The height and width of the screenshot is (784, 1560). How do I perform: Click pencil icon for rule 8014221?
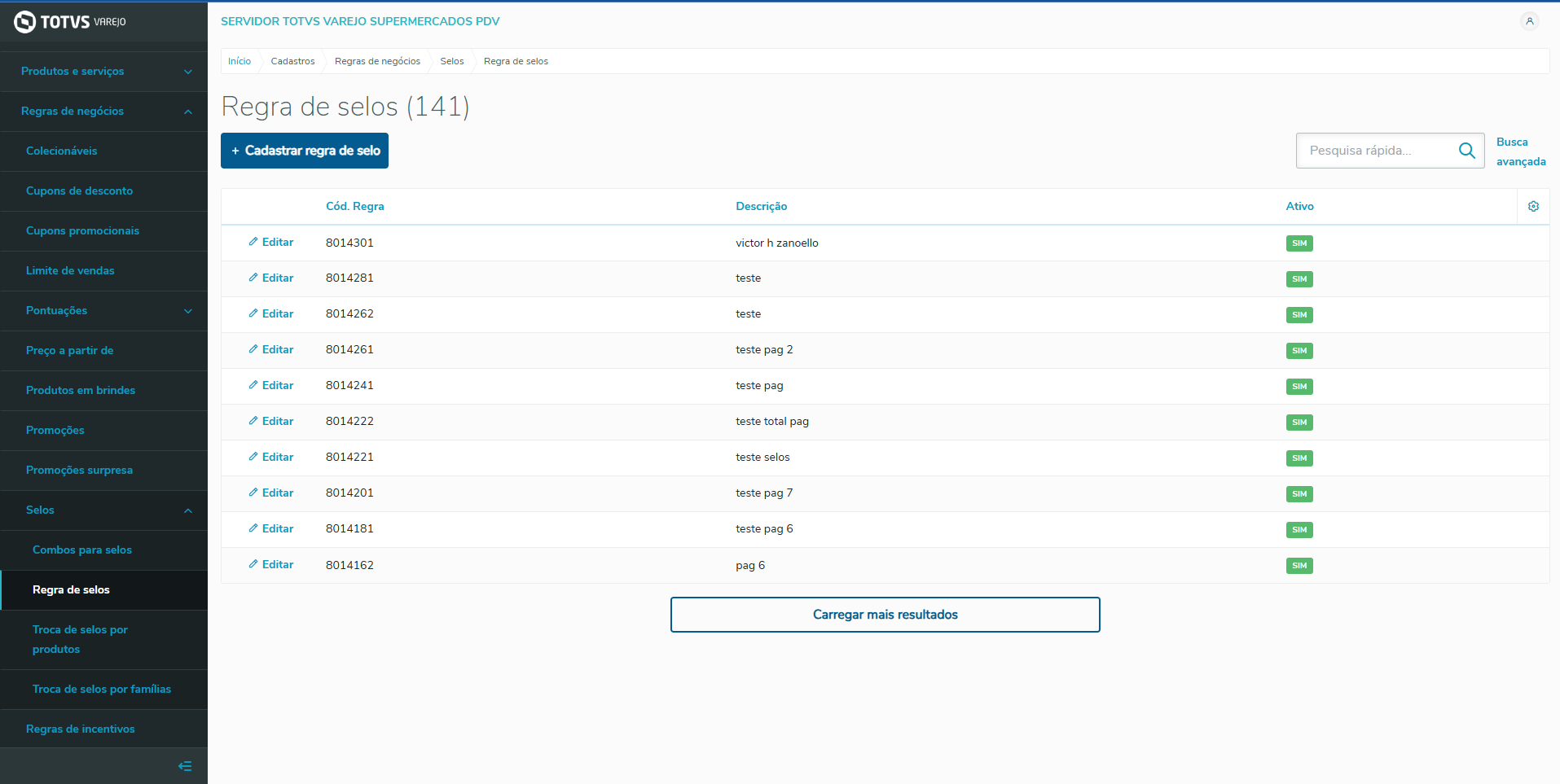coord(253,457)
